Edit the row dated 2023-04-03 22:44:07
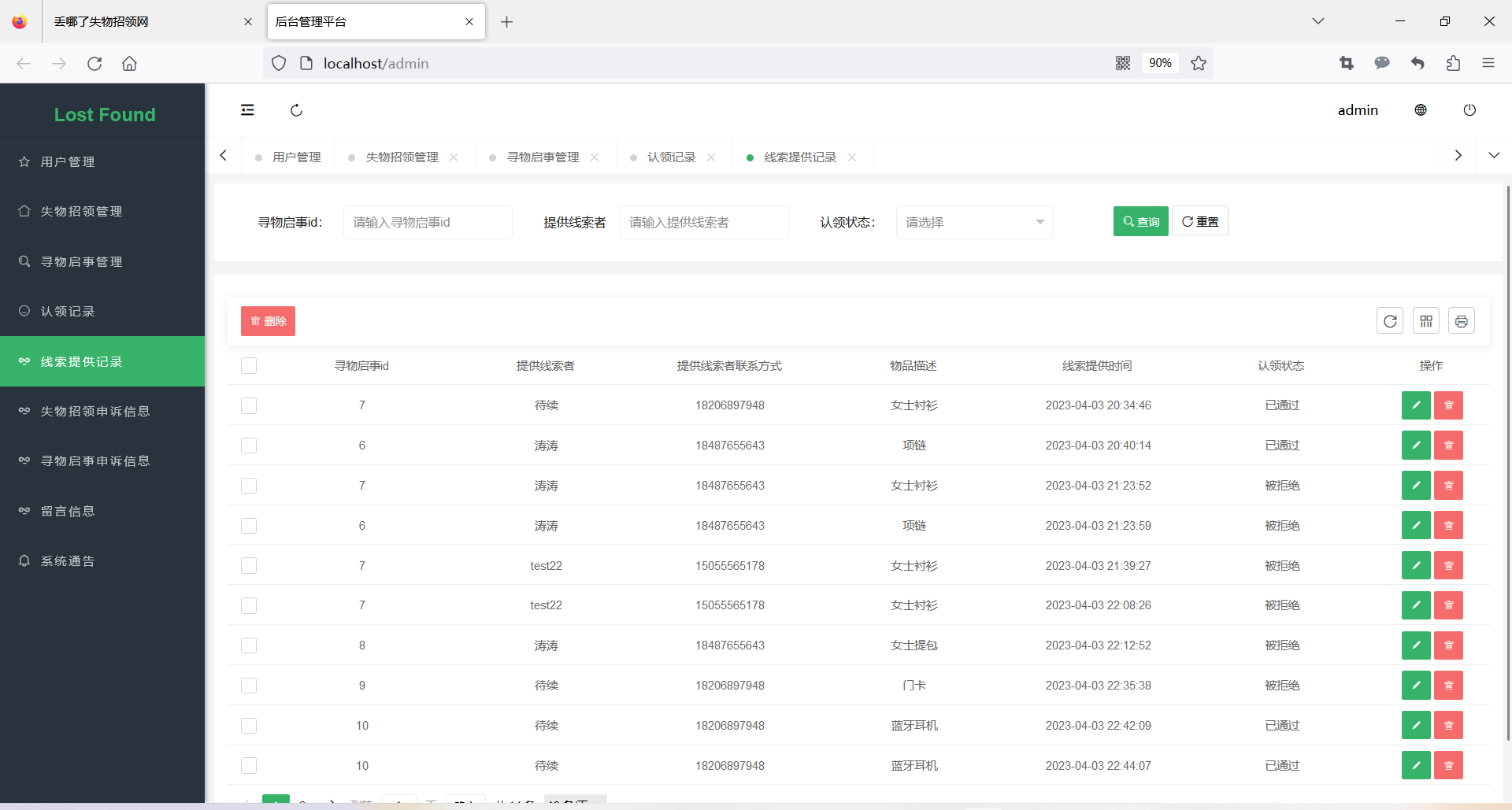Image resolution: width=1512 pixels, height=810 pixels. (1416, 765)
